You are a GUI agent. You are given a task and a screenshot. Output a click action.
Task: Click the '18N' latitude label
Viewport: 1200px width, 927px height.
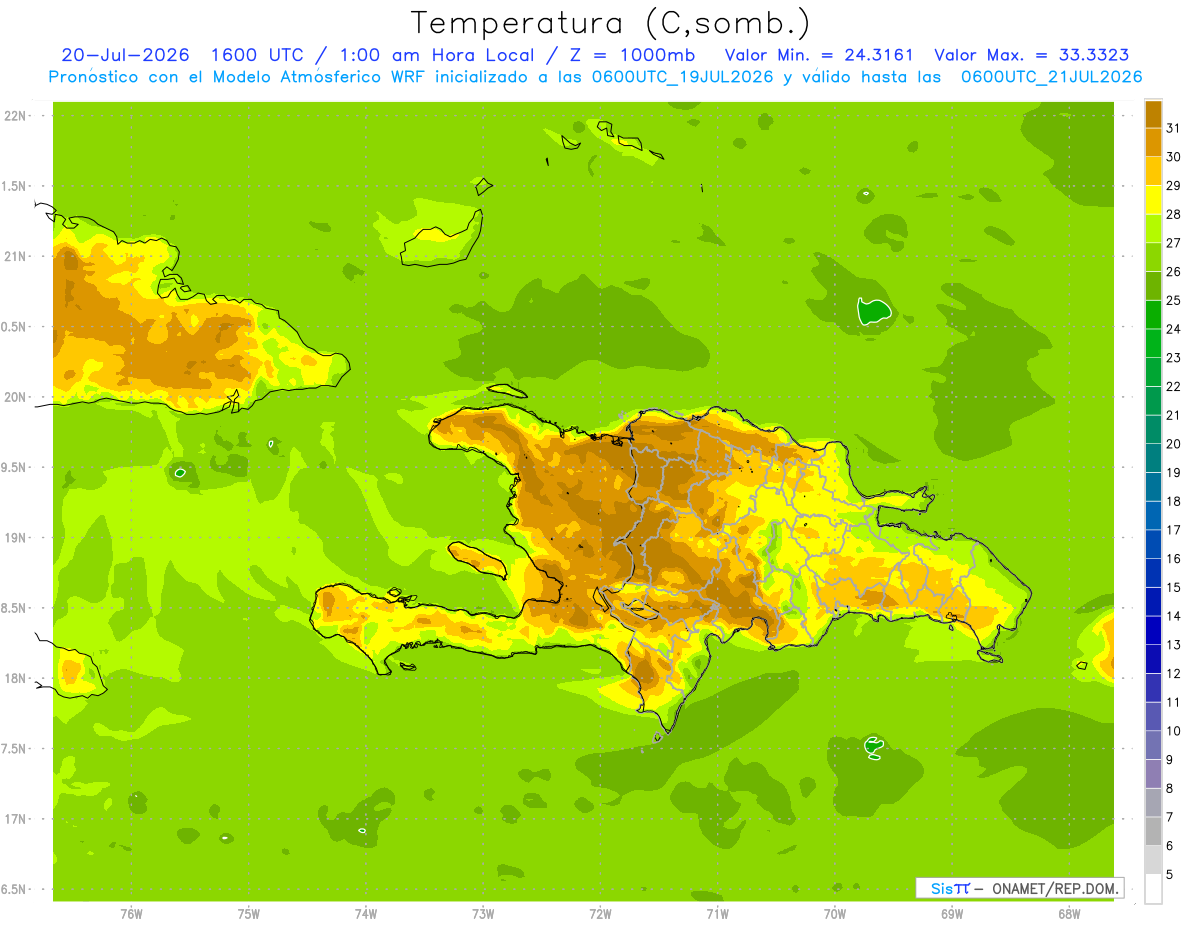pyautogui.click(x=16, y=678)
